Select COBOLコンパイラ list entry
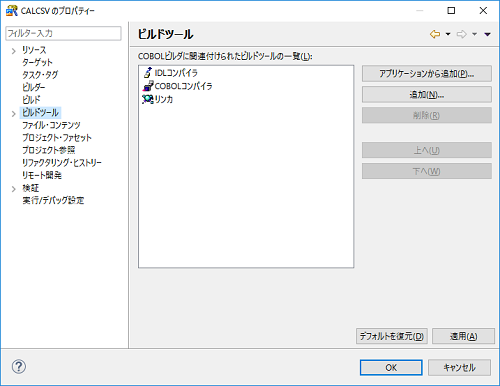The image size is (500, 386). (x=183, y=86)
